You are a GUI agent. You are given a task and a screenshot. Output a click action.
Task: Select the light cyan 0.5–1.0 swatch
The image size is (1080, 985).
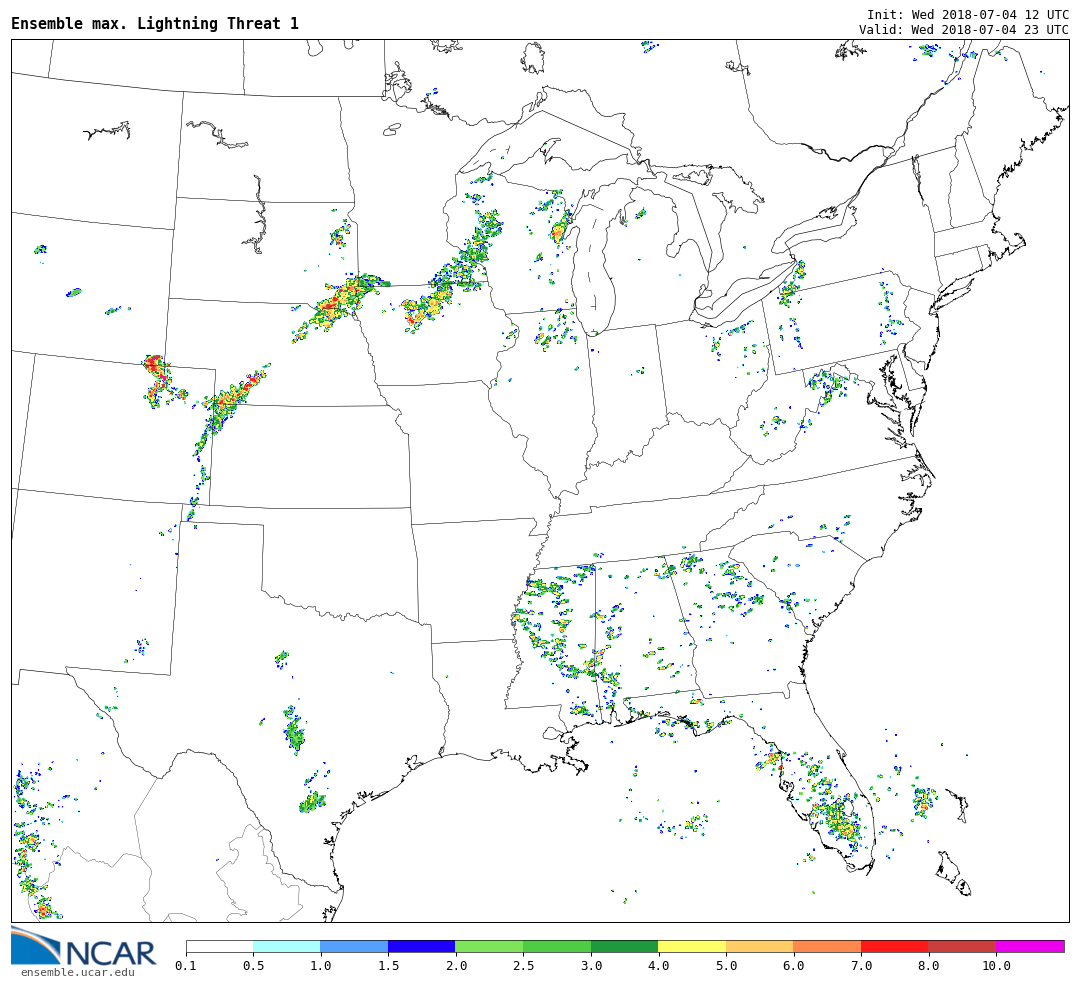(286, 946)
